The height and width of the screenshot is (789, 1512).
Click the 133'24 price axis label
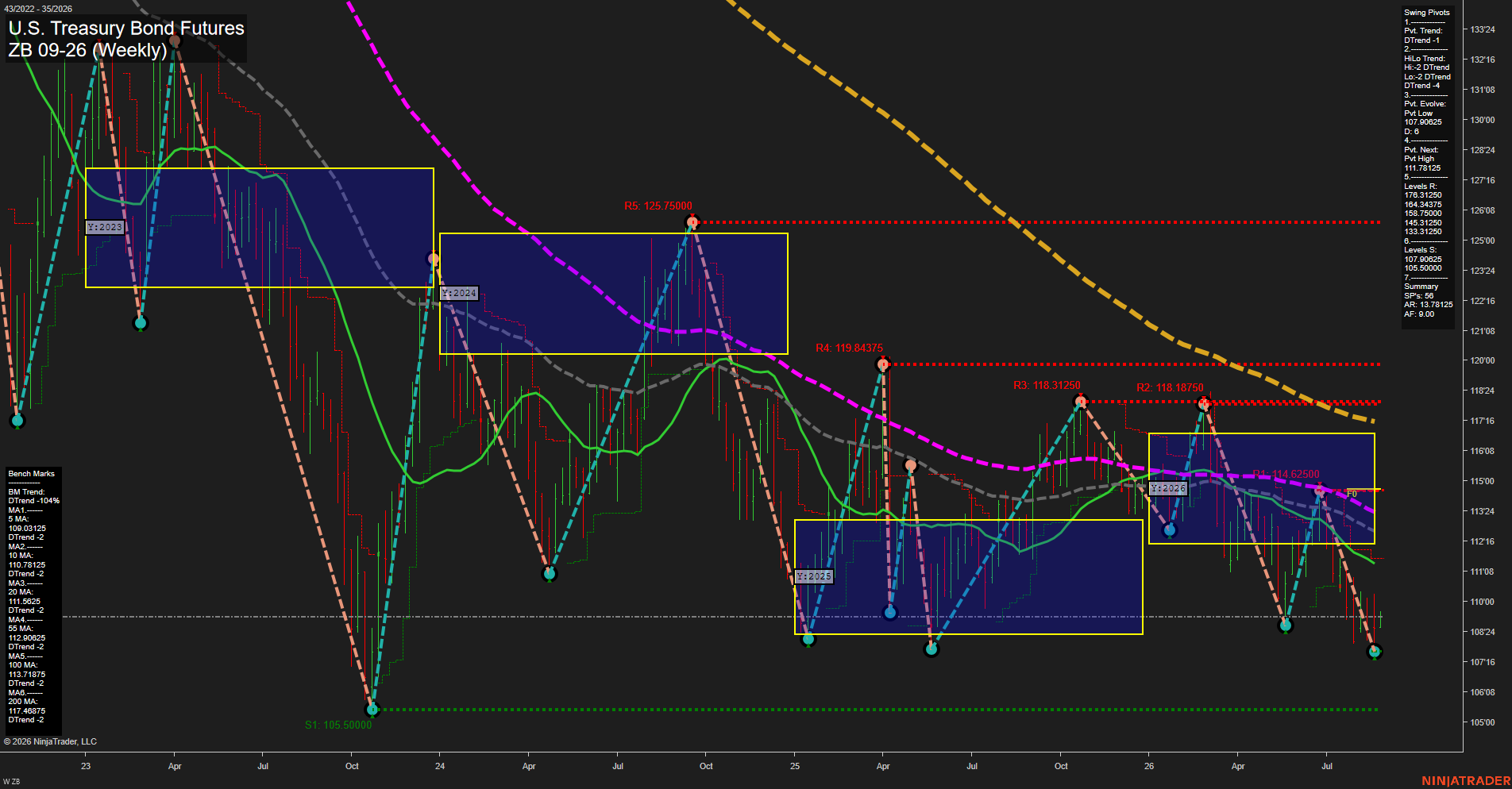coord(1483,29)
